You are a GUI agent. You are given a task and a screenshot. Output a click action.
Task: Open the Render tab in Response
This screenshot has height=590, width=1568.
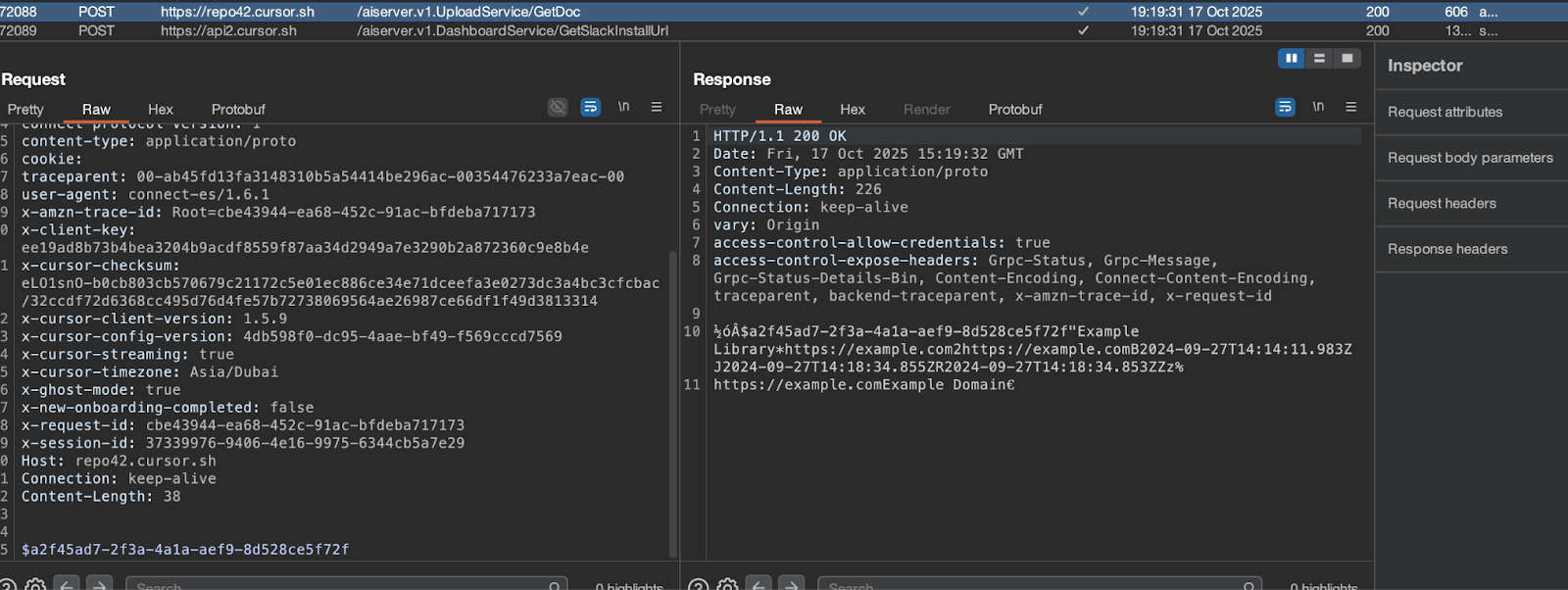(927, 109)
